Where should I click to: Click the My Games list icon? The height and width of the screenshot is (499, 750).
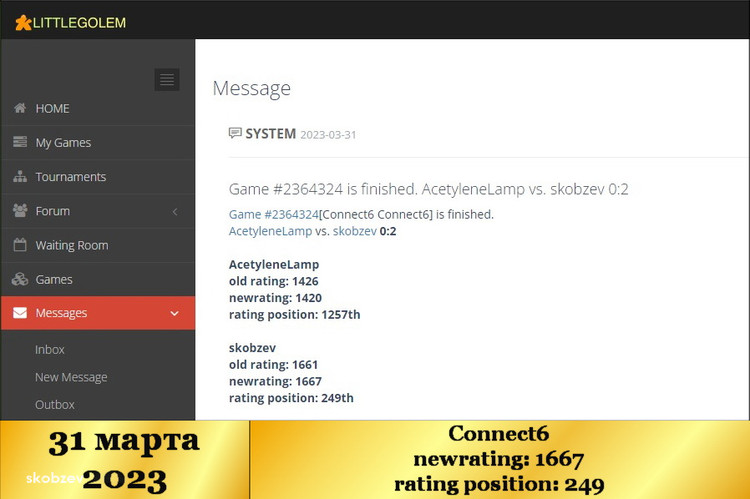(20, 142)
